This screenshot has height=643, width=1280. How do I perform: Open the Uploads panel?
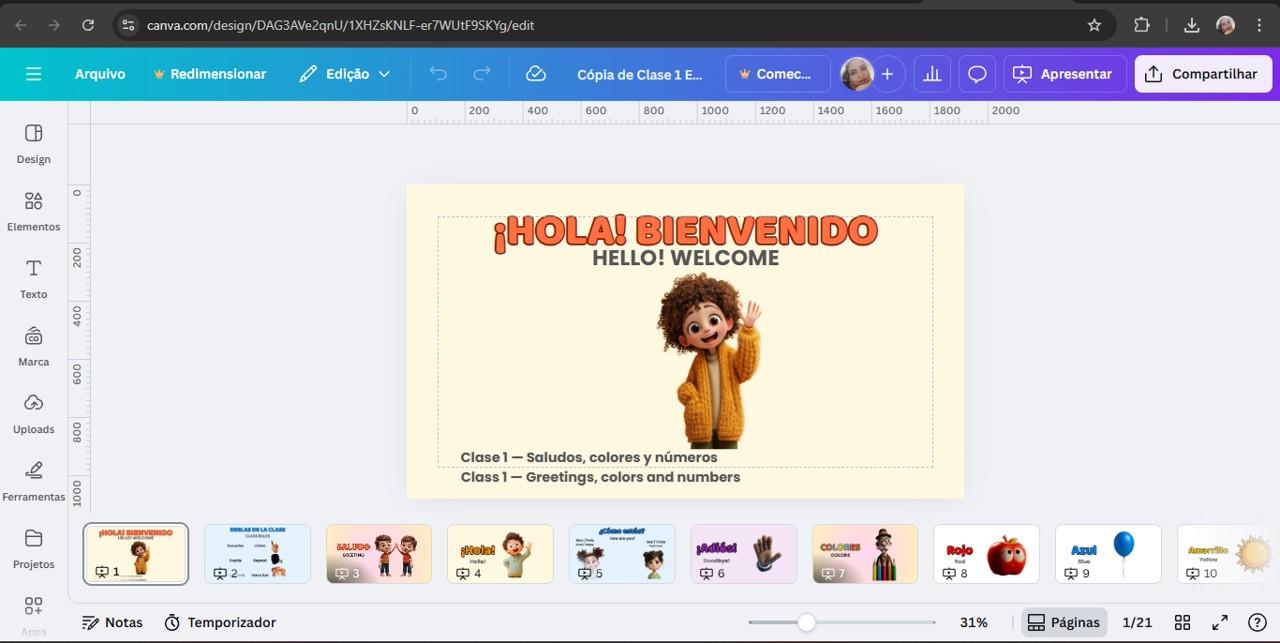pyautogui.click(x=33, y=412)
